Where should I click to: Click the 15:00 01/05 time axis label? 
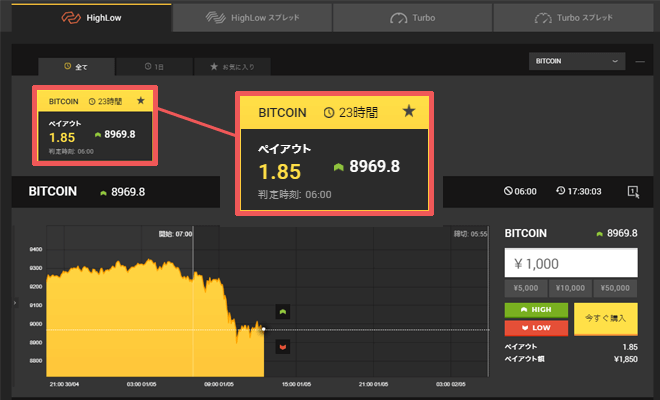pos(296,384)
